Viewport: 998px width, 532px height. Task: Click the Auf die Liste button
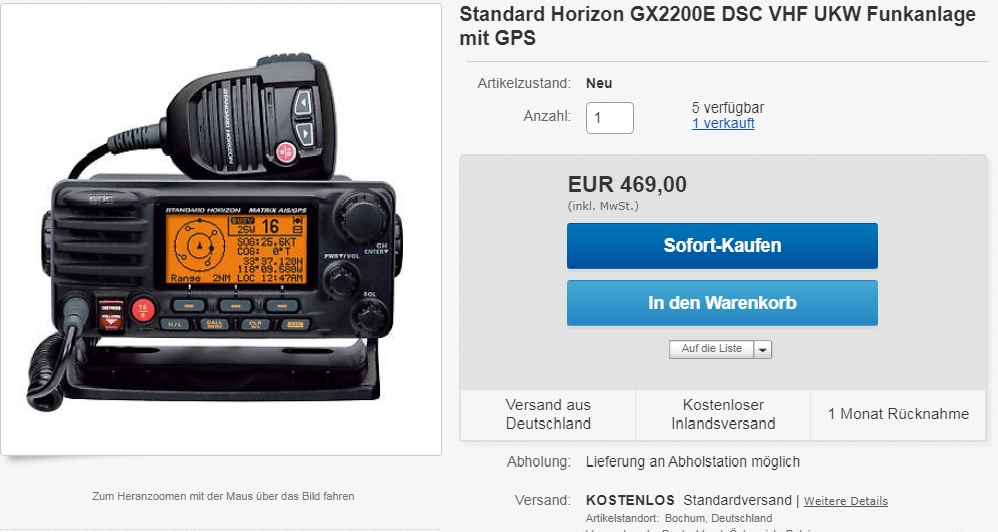(712, 349)
